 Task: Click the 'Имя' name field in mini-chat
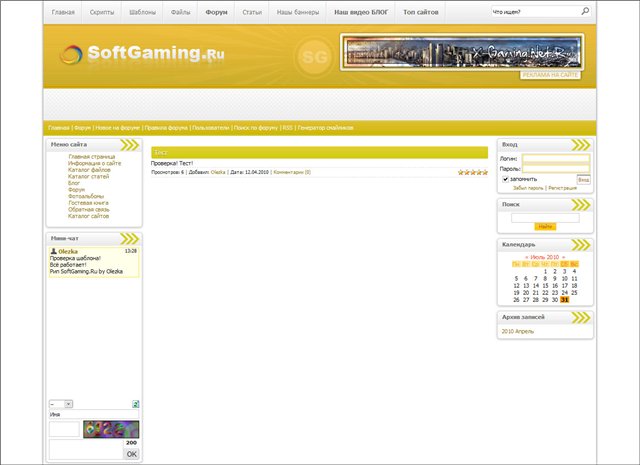pyautogui.click(x=94, y=414)
